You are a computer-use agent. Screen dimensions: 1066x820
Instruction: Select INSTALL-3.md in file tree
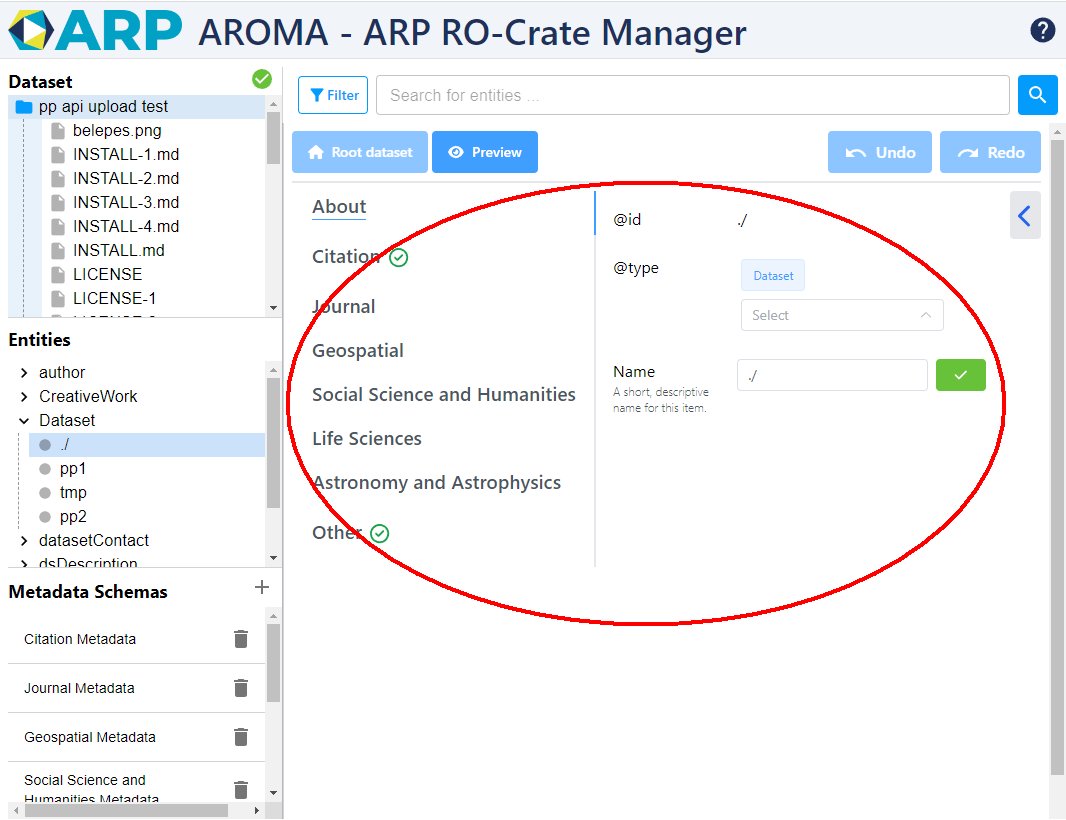126,203
